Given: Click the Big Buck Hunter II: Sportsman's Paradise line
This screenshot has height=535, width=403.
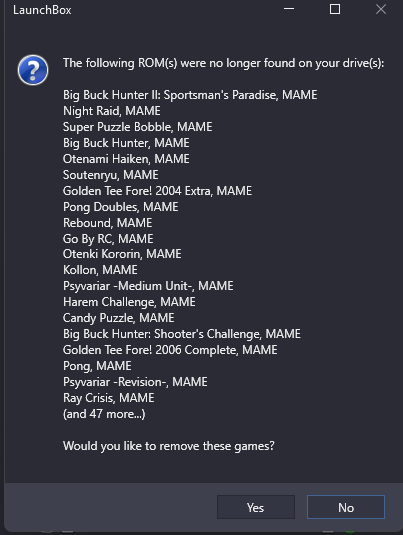Looking at the screenshot, I should [190, 95].
